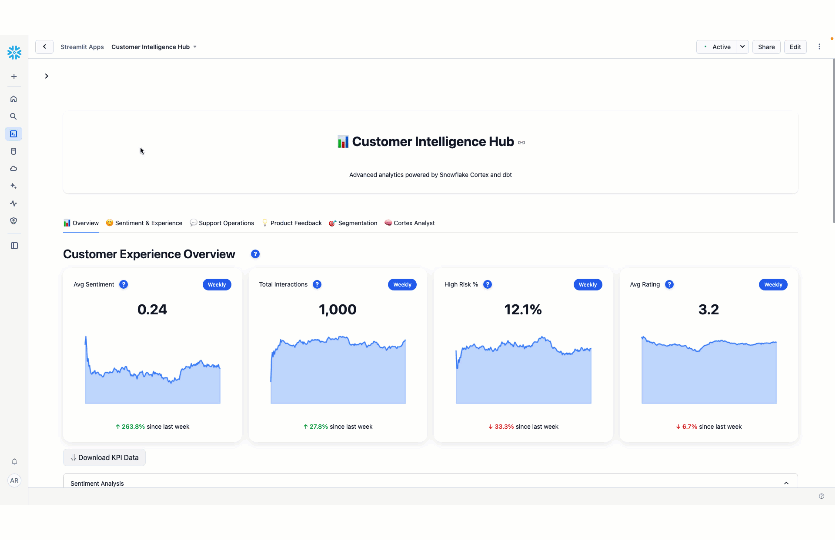Toggle the sidebar panel layout icon
Screen dimensions: 835x540
[x=14, y=246]
